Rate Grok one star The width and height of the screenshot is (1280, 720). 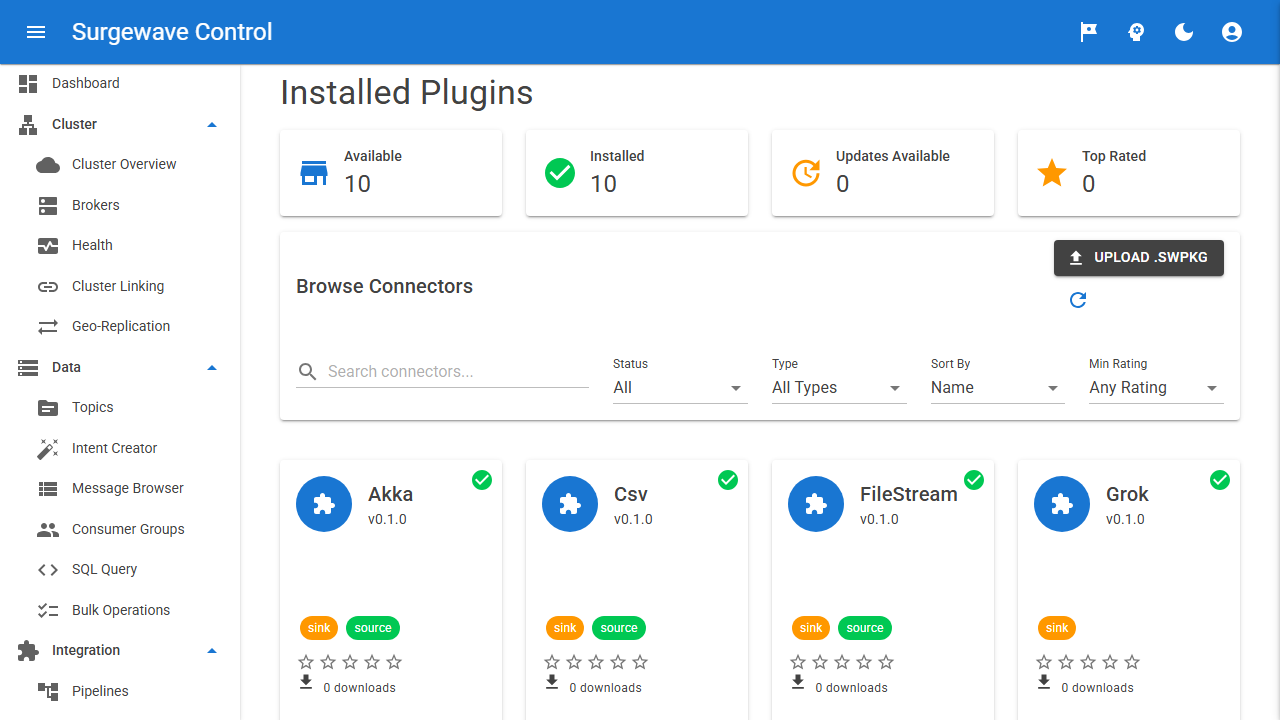[x=1044, y=662]
